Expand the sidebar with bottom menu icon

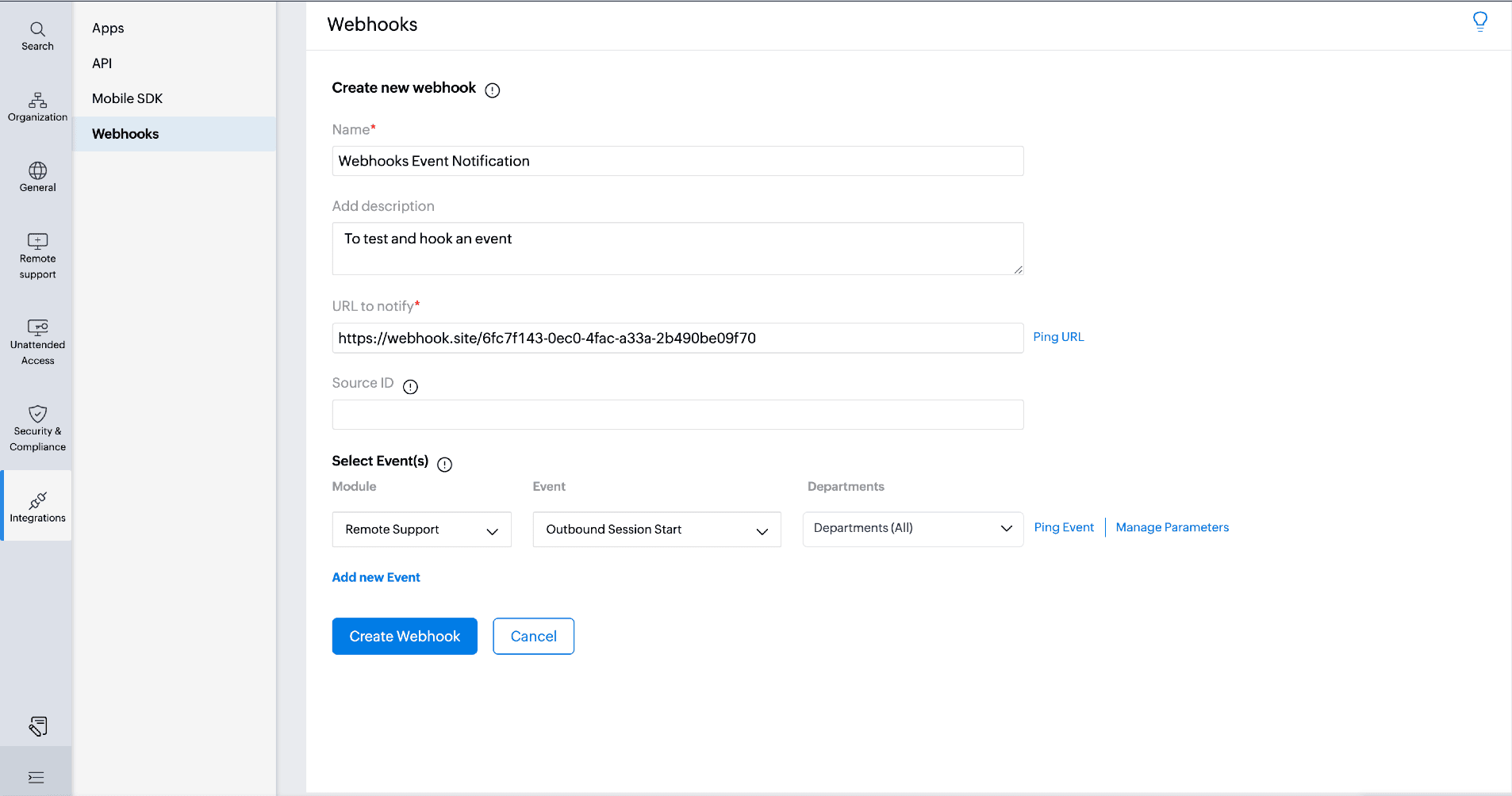[x=36, y=777]
